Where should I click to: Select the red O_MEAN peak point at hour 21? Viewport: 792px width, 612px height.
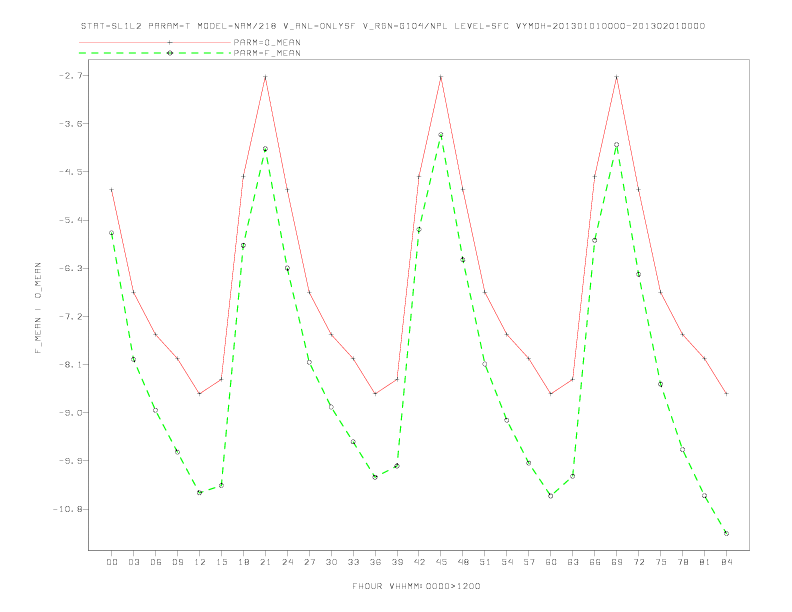(x=265, y=77)
